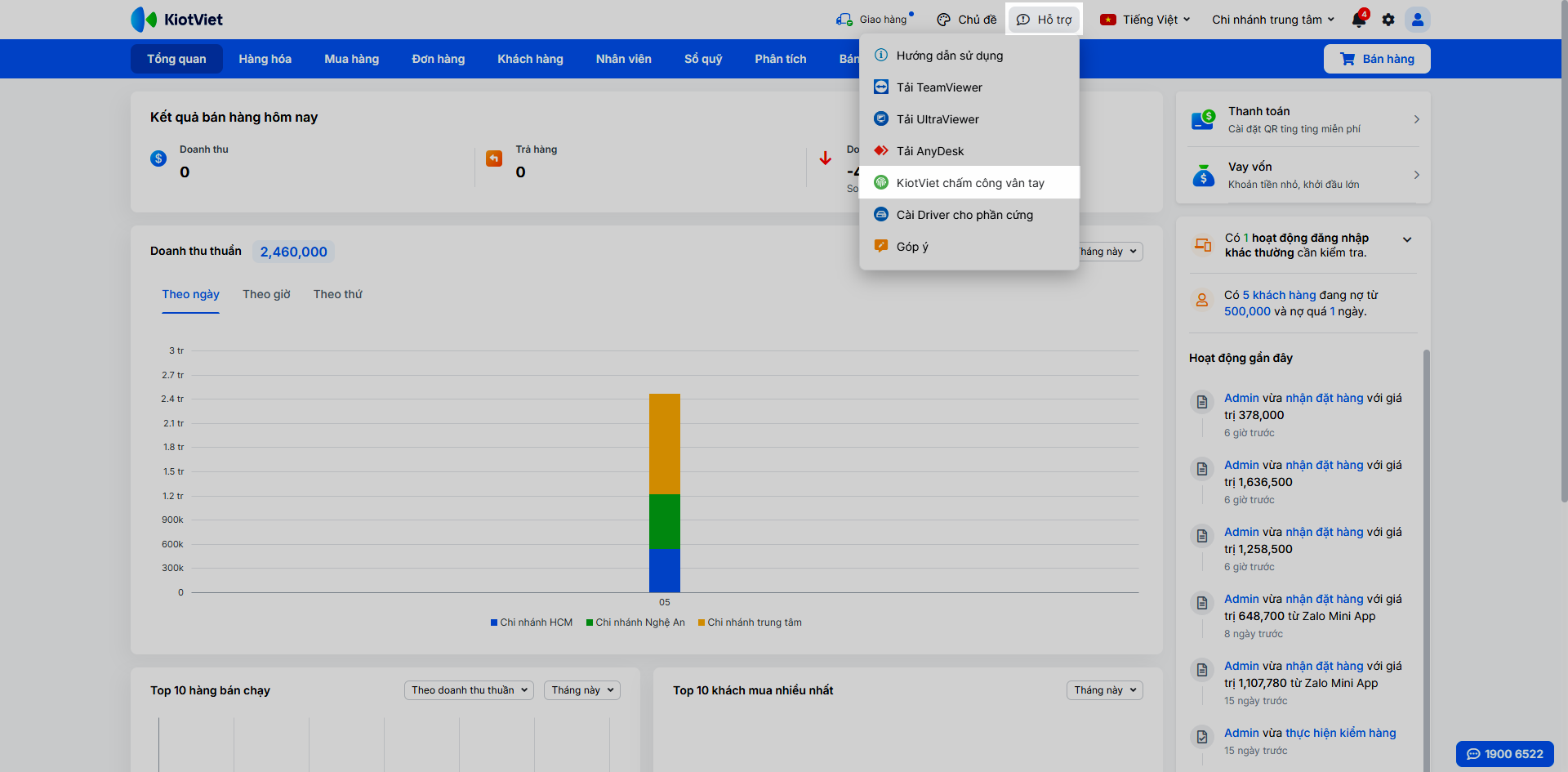Click the document icon beside 648,700 order

pyautogui.click(x=1202, y=603)
